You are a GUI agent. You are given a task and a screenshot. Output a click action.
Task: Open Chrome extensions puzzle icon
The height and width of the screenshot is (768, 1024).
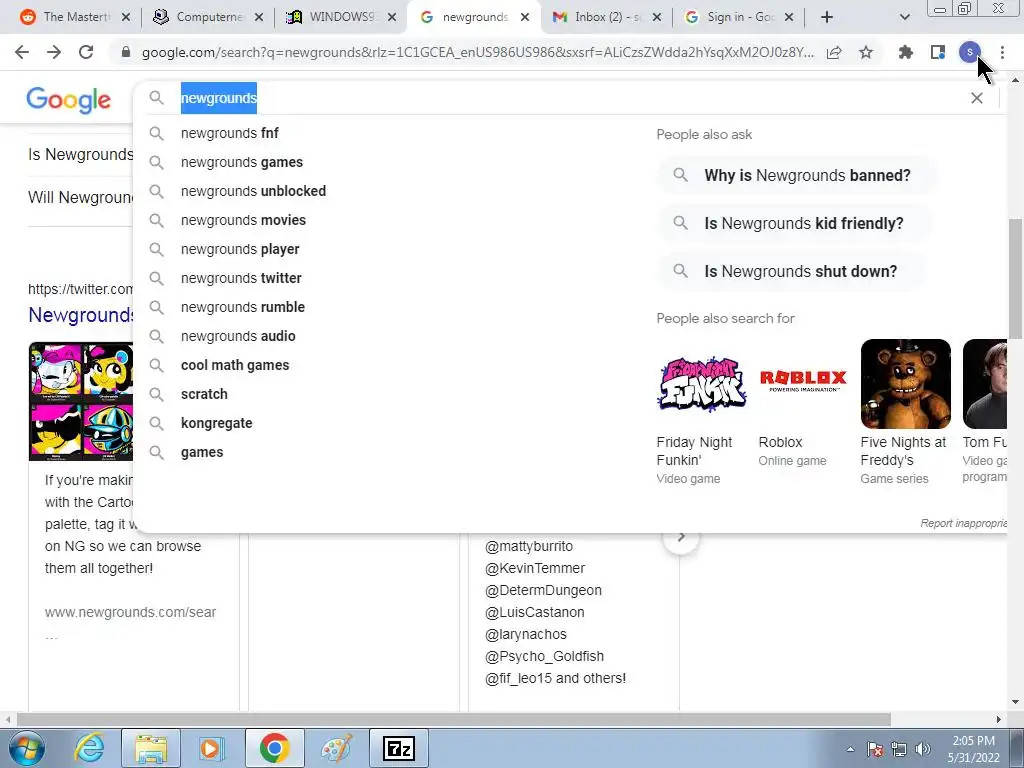click(x=906, y=52)
